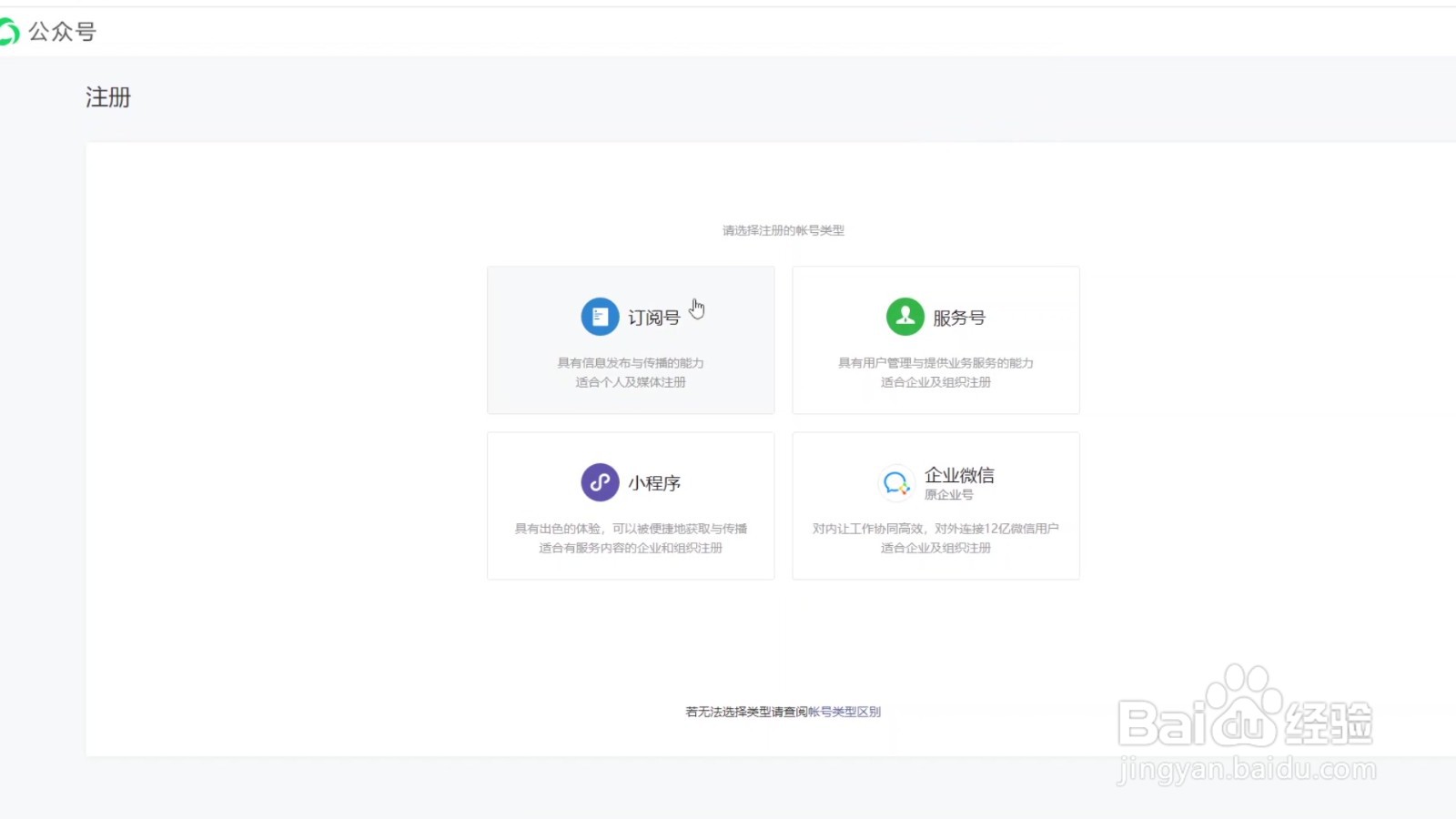Click 适合企业及组织注册 under 企业微信
The height and width of the screenshot is (819, 1456).
point(935,548)
